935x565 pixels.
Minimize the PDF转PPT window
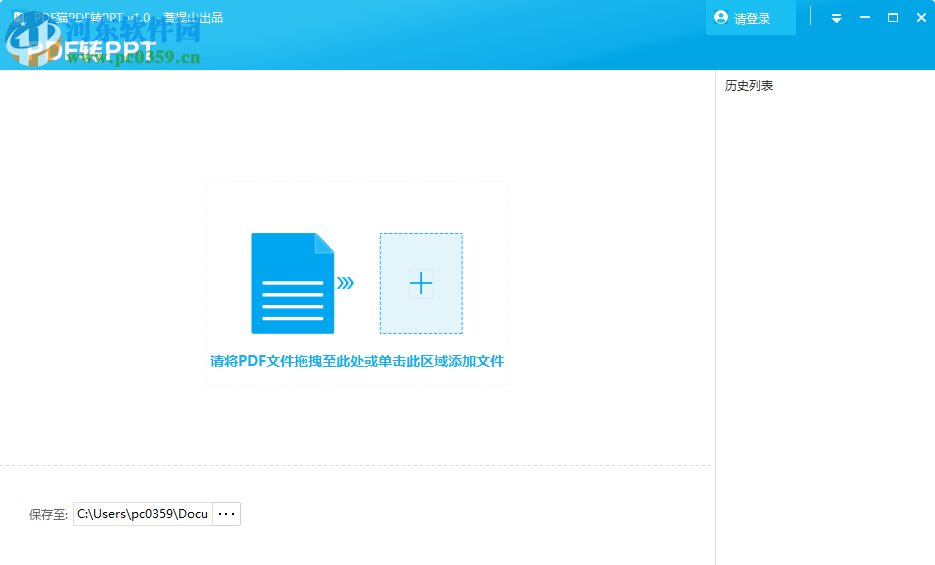click(x=865, y=18)
